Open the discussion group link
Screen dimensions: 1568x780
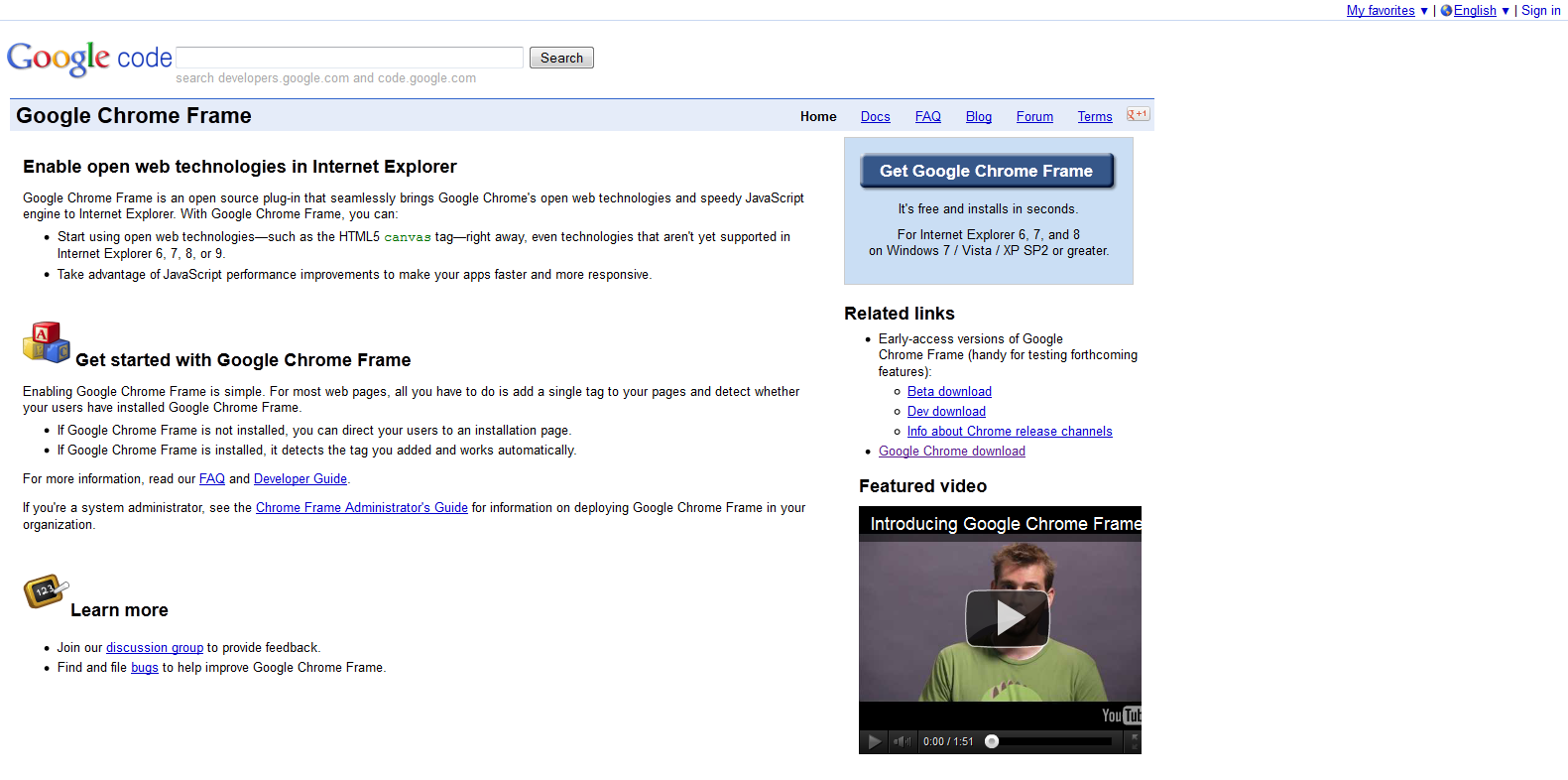pyautogui.click(x=155, y=648)
